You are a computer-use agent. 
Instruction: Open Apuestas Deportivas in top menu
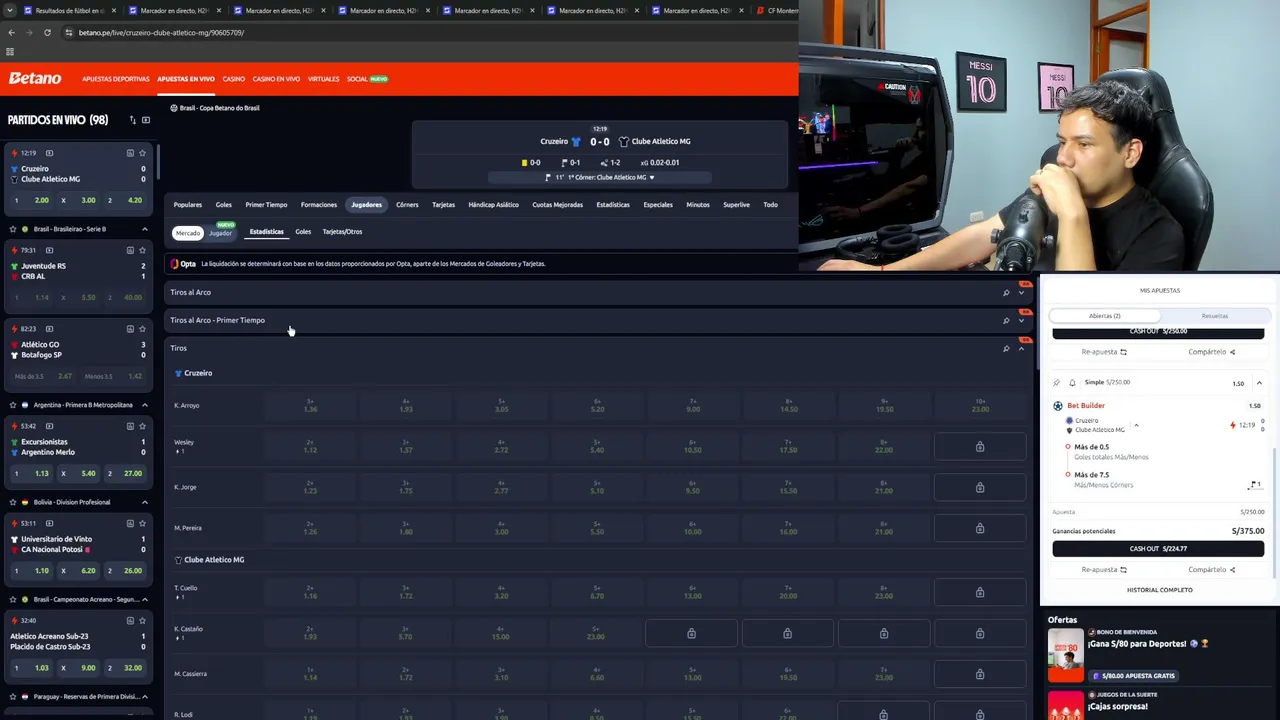click(116, 79)
